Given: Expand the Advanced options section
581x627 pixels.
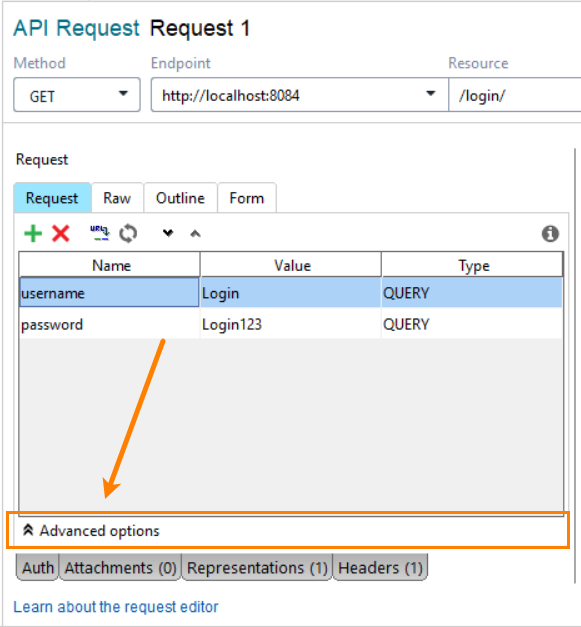Looking at the screenshot, I should tap(91, 531).
